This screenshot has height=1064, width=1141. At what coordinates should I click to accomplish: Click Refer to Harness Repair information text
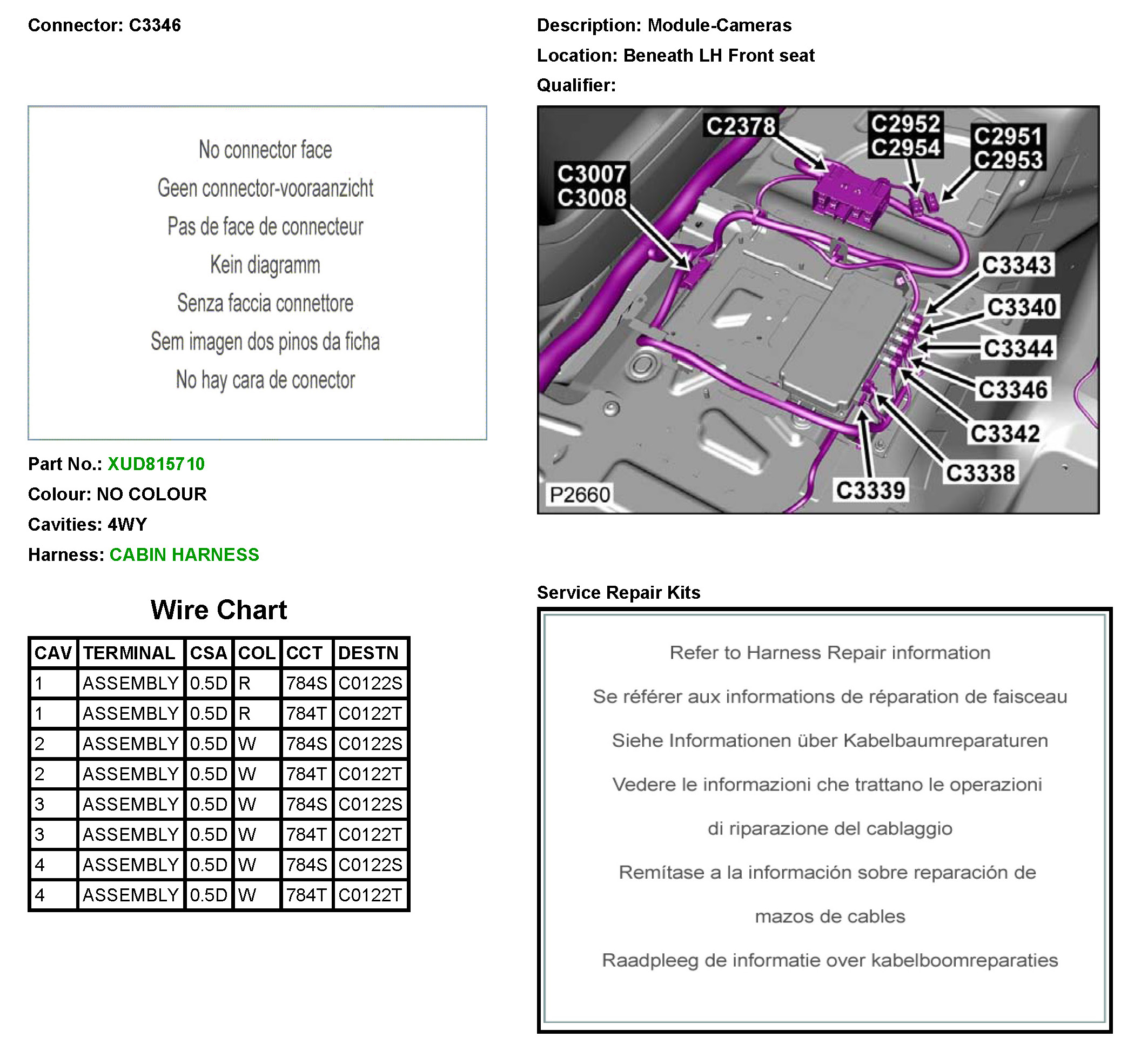click(x=829, y=653)
